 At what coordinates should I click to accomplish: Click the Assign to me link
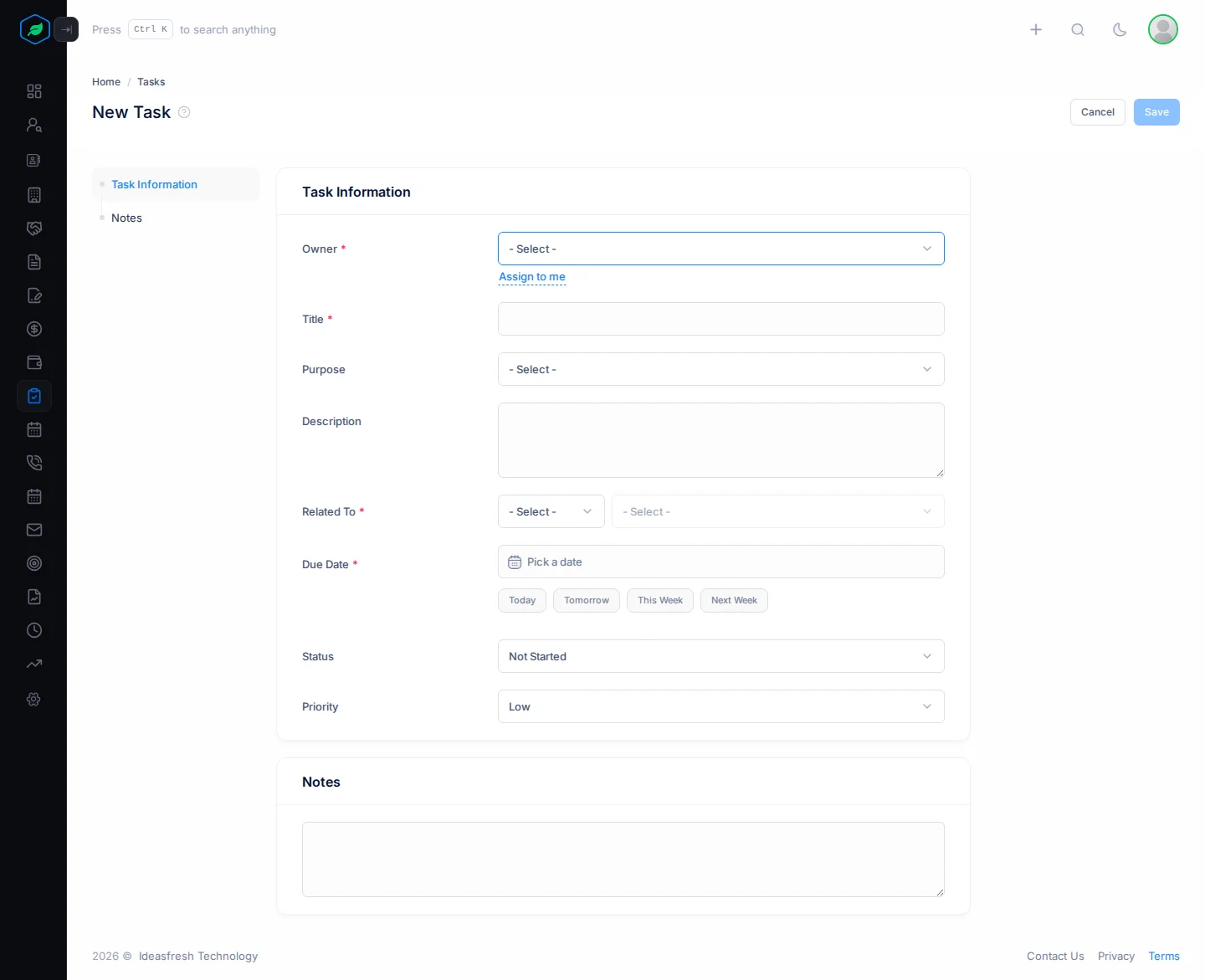[x=532, y=277]
